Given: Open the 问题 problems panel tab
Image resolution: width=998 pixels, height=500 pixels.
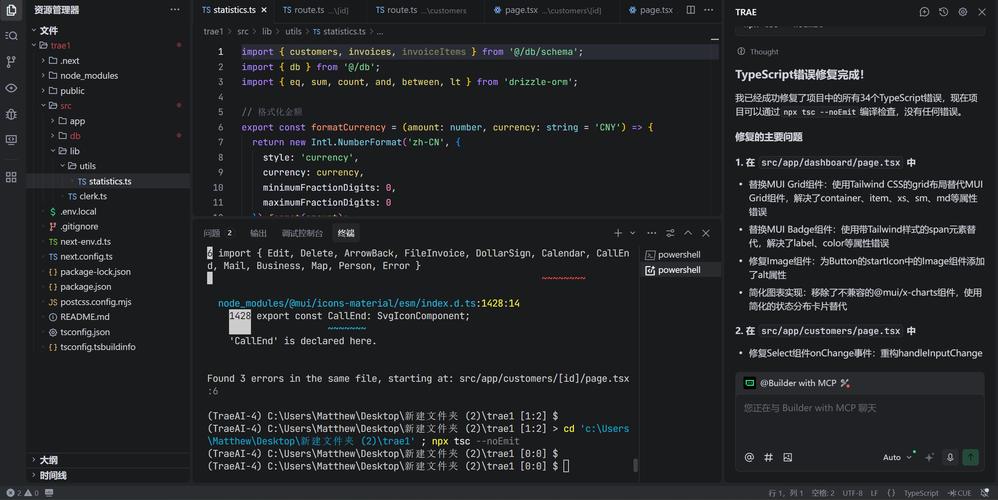Looking at the screenshot, I should point(218,233).
